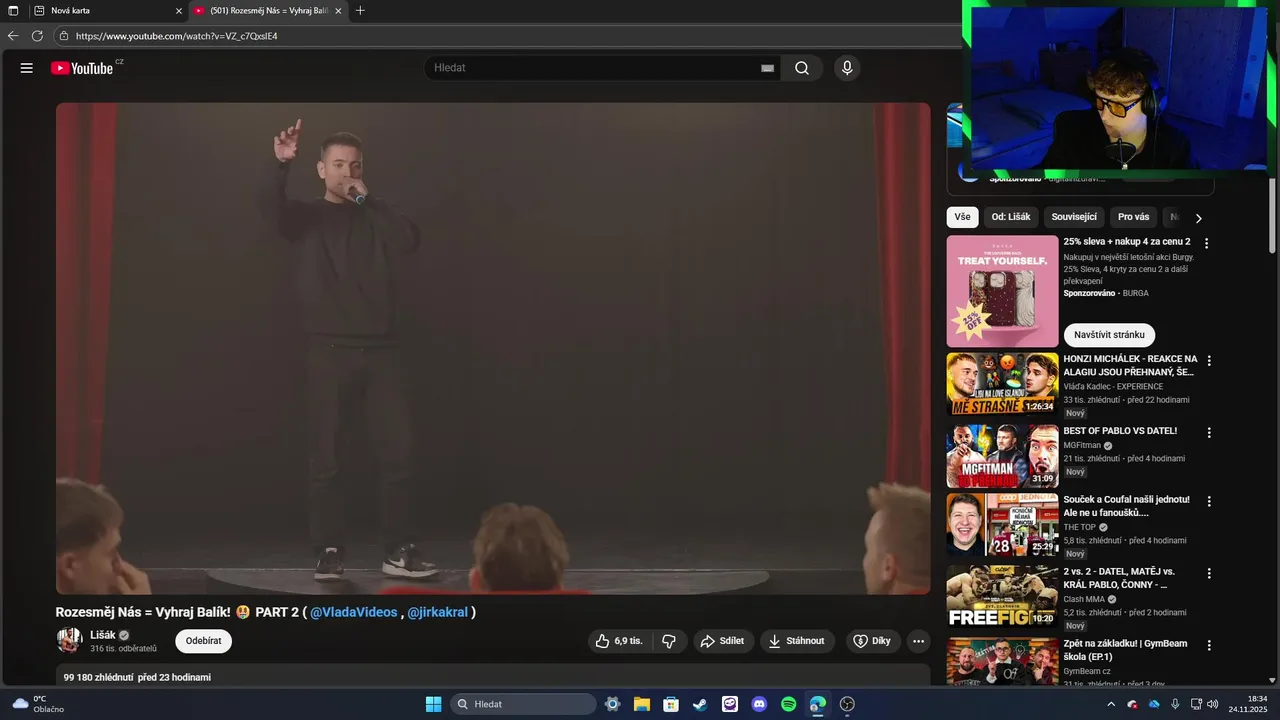Screen dimensions: 1280x720
Task: Open options for Honzi Michálek video
Action: 1209,361
